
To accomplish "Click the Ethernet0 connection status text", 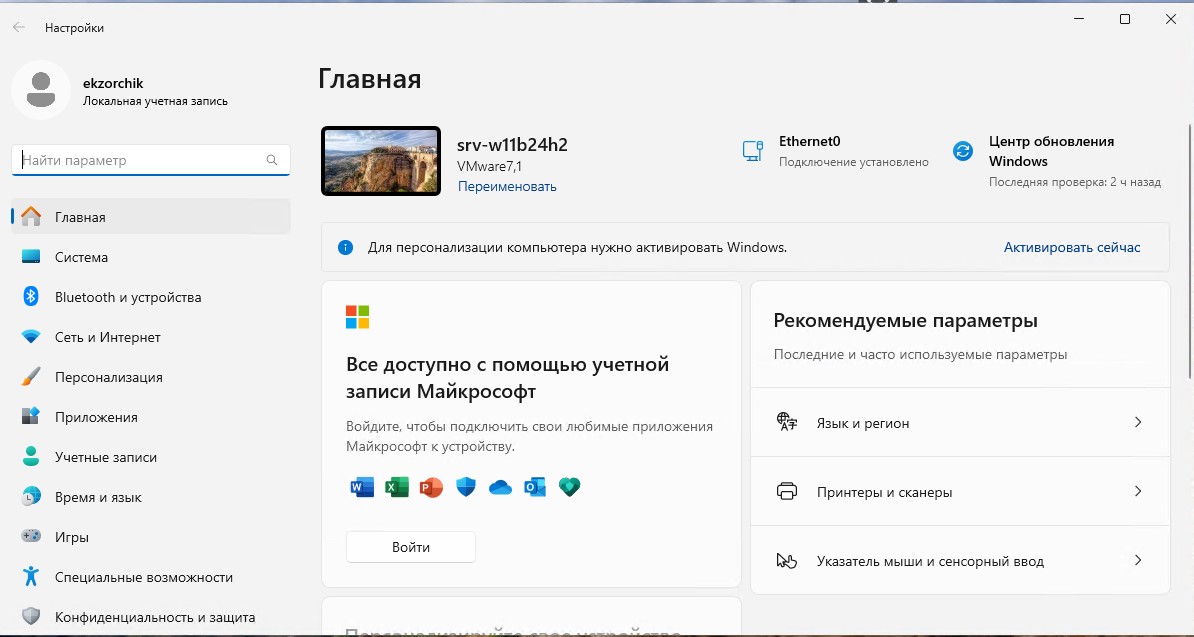I will pyautogui.click(x=854, y=162).
